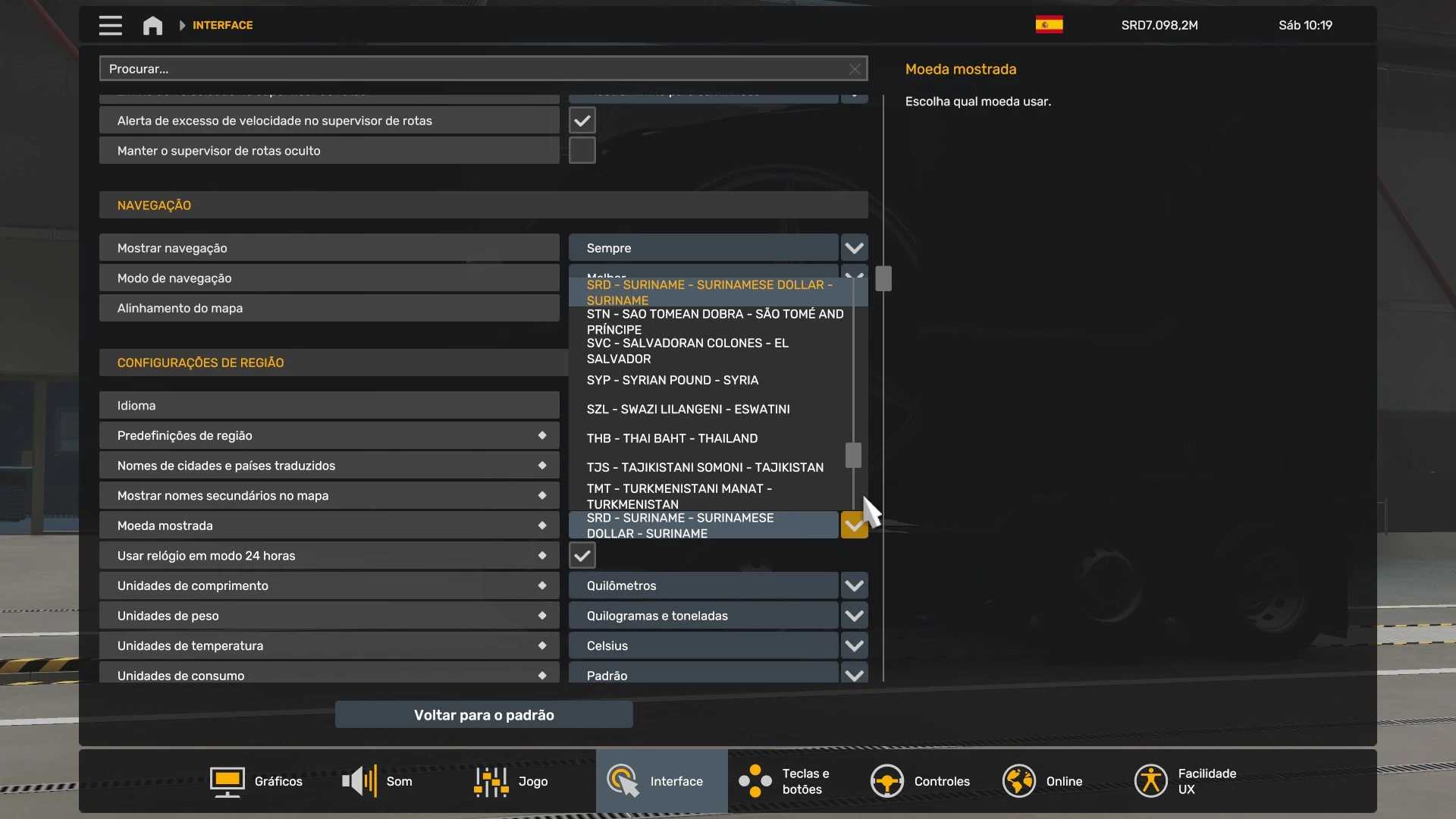Open Online globe icon tab
This screenshot has height=819, width=1456.
click(x=1018, y=781)
